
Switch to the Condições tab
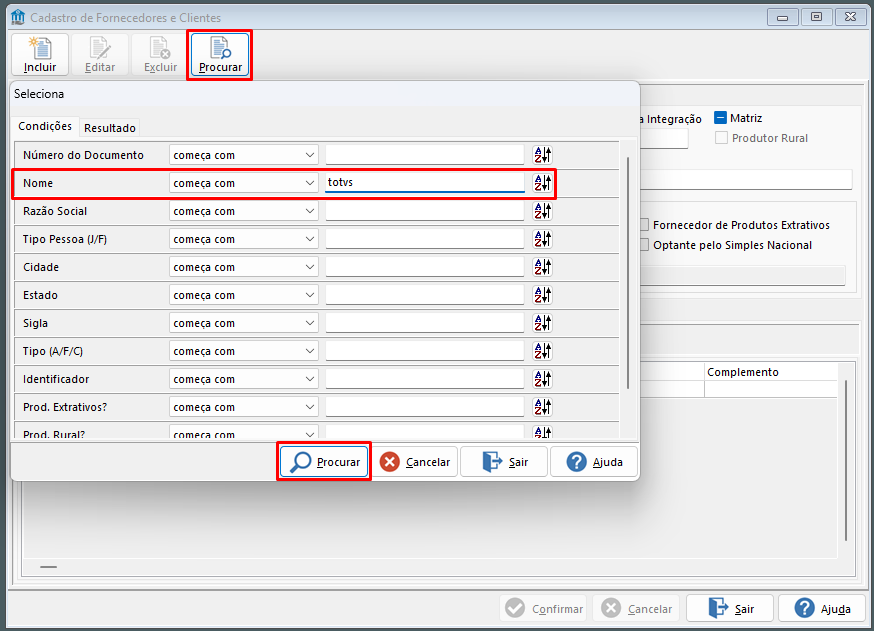click(x=45, y=126)
